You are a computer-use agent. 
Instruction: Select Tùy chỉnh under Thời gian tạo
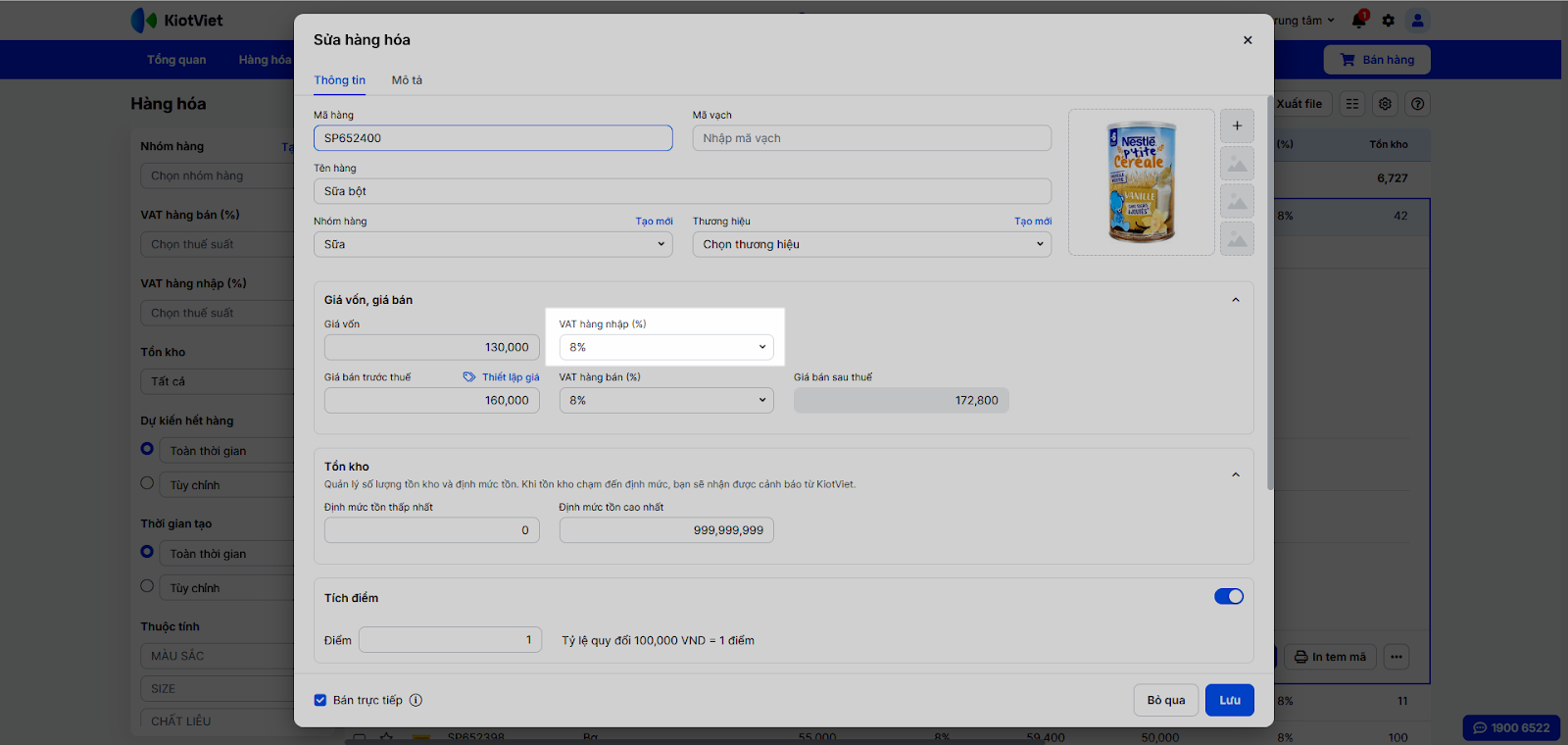pyautogui.click(x=147, y=586)
